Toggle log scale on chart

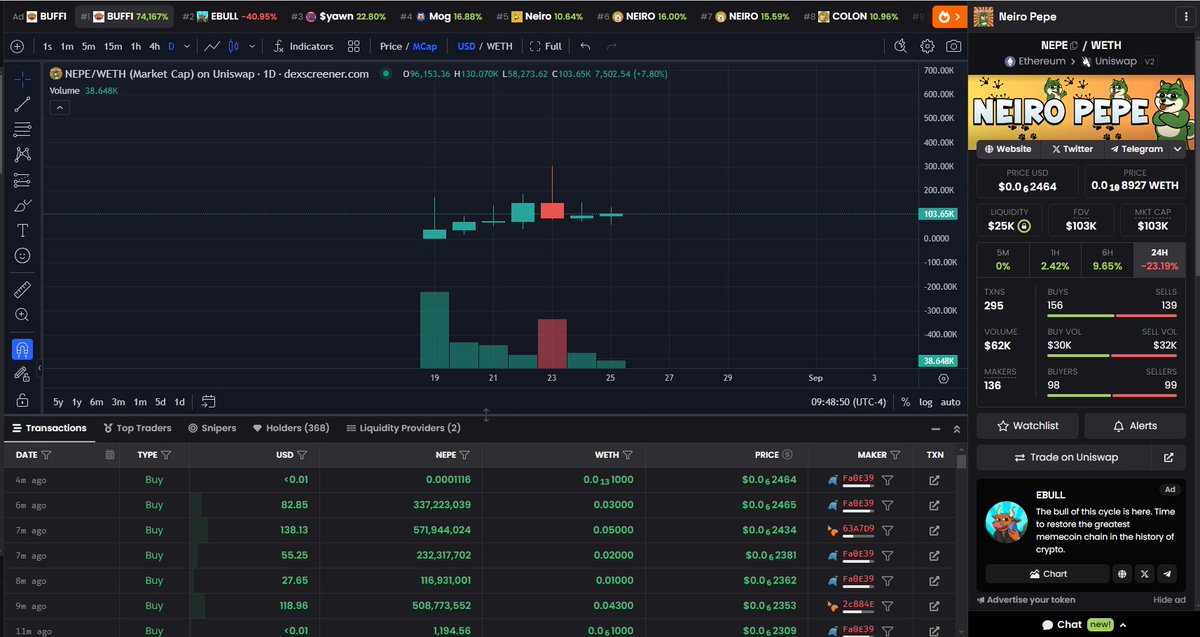pyautogui.click(x=925, y=402)
